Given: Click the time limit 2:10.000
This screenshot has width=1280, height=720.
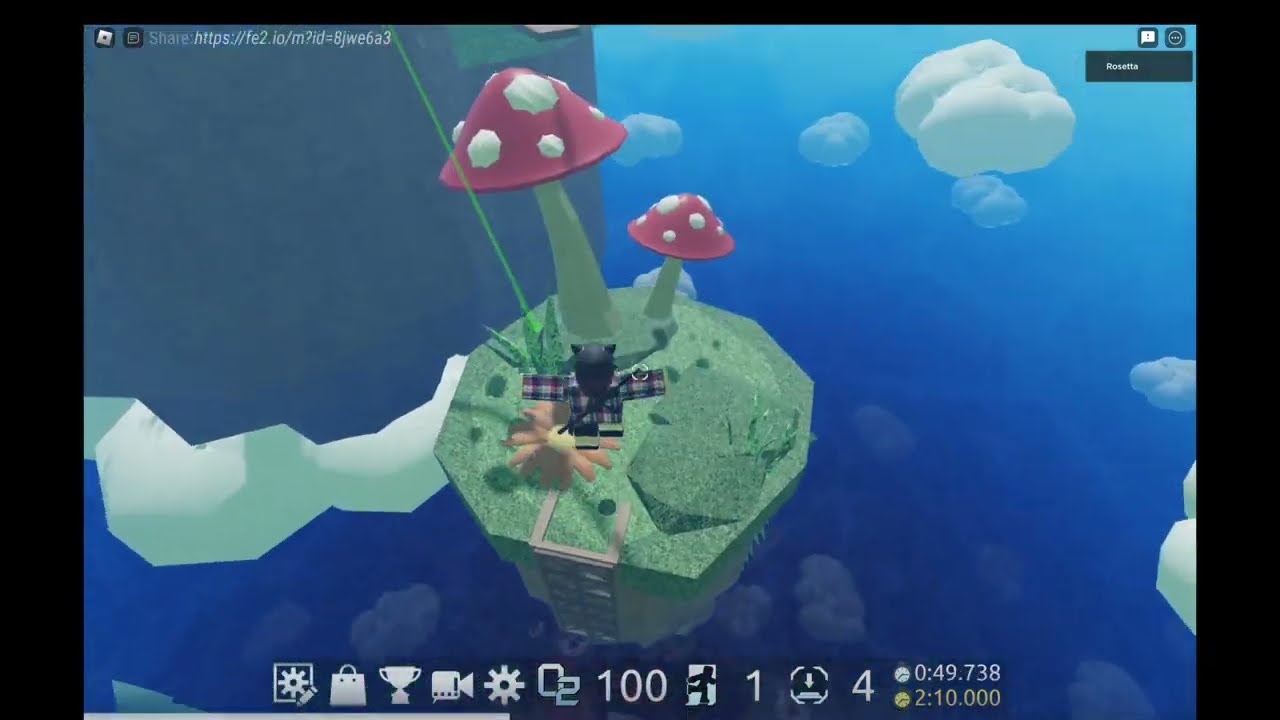Looking at the screenshot, I should point(957,698).
